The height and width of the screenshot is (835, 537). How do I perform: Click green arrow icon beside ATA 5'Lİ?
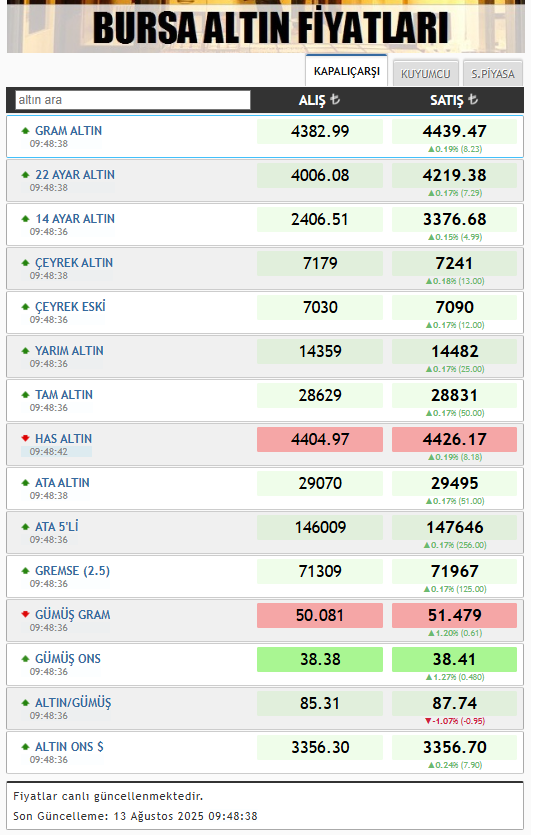[25, 527]
